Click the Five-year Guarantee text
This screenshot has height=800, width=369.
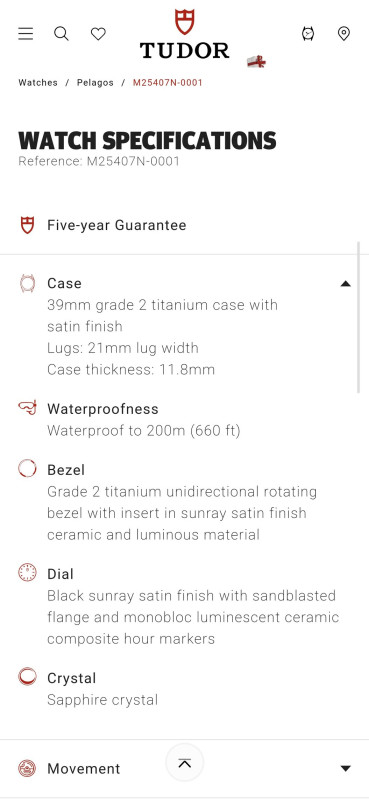click(x=117, y=225)
